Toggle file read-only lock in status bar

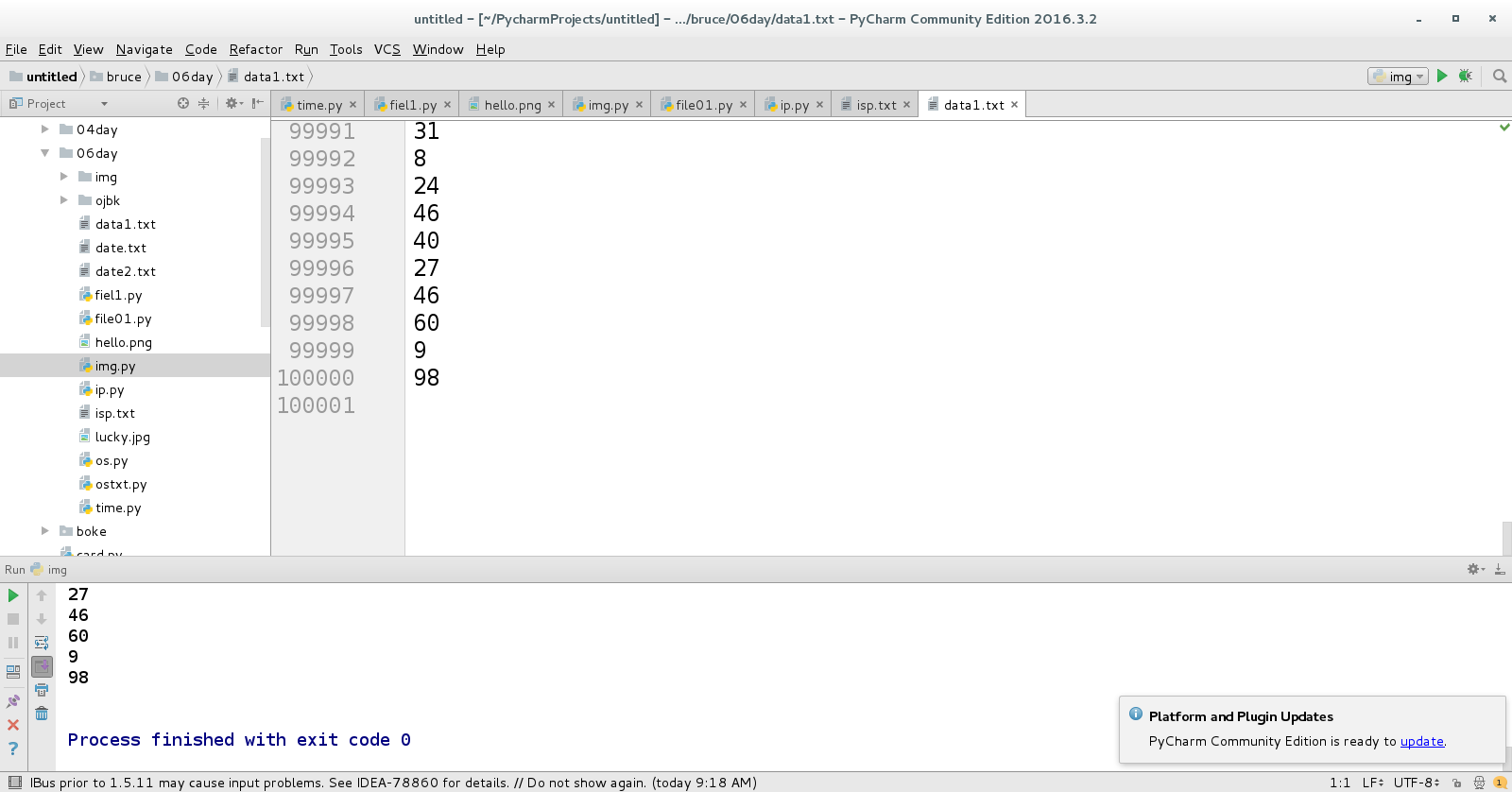[x=1457, y=783]
